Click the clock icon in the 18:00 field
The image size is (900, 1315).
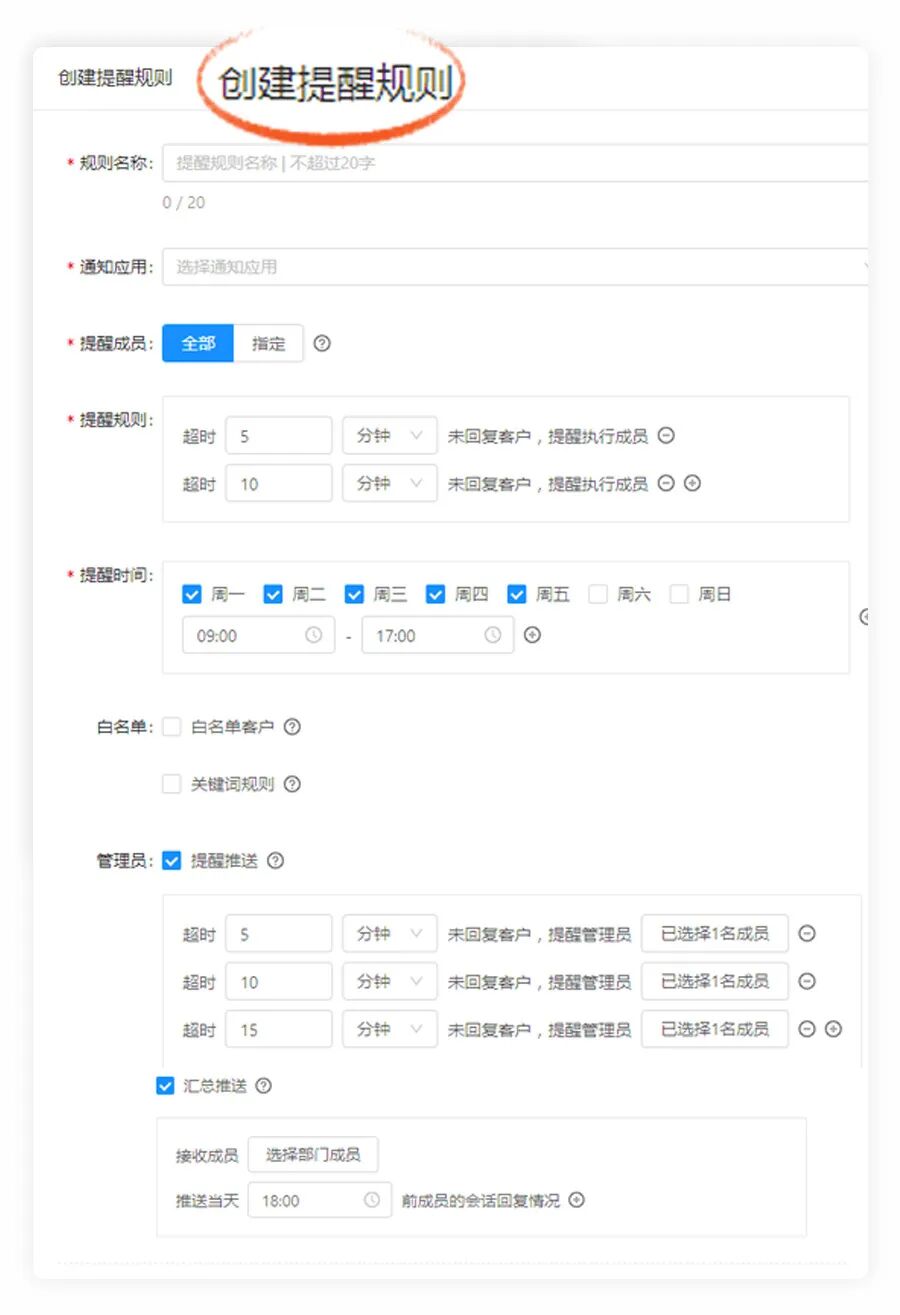point(373,1200)
